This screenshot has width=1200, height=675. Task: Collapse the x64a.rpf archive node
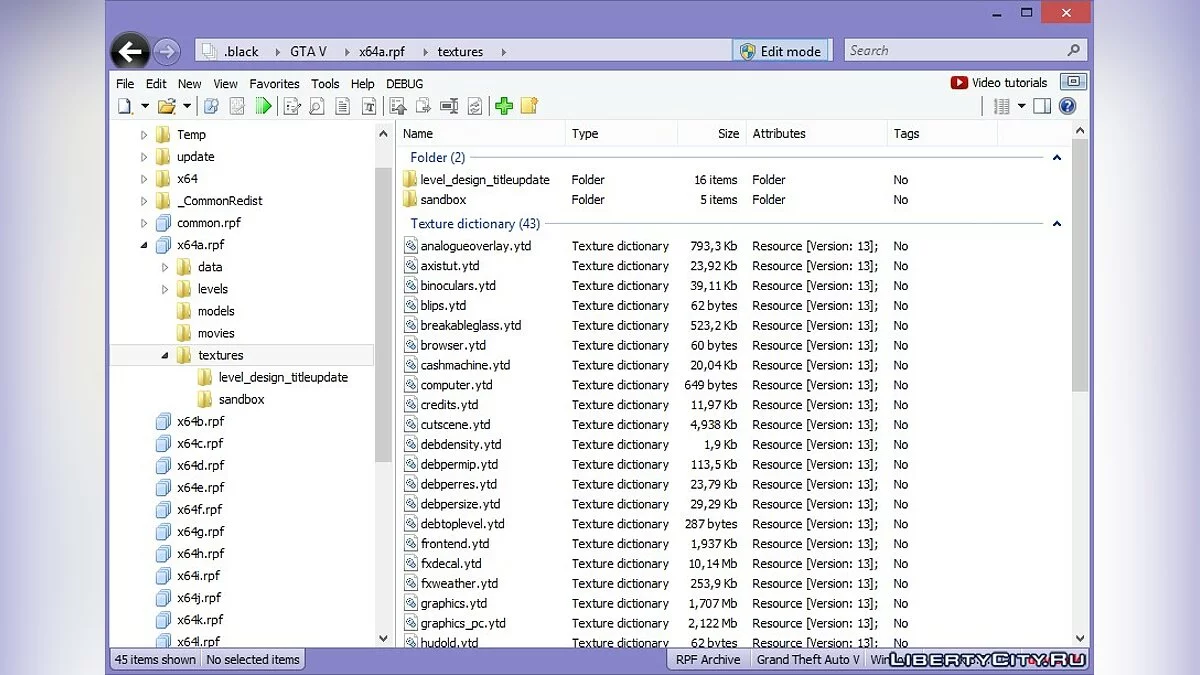144,245
